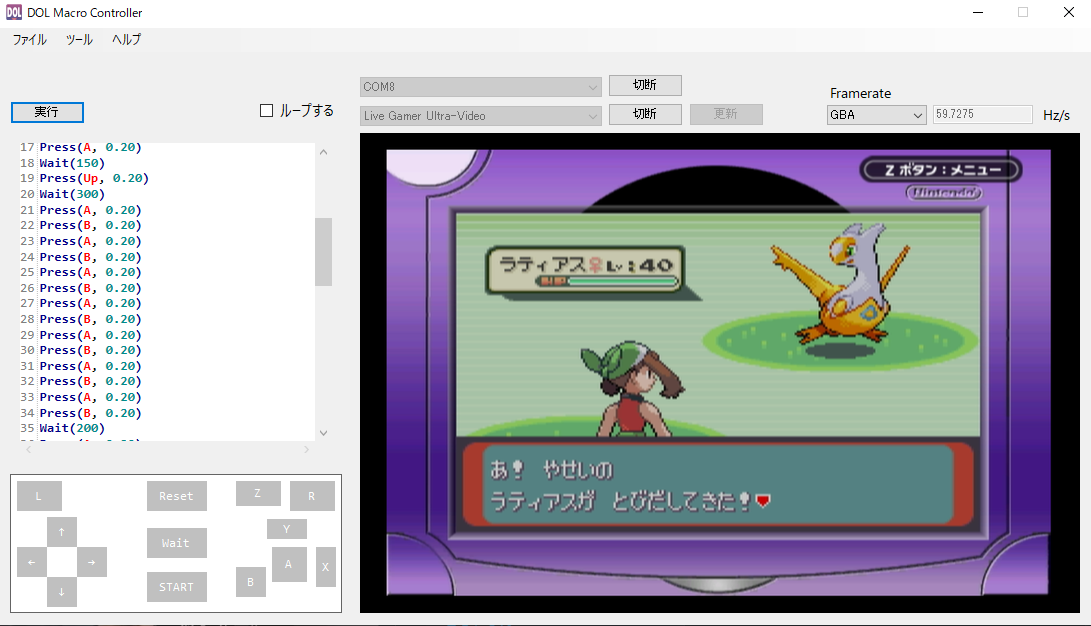Close the DOL Macro Controller window
1091x626 pixels.
click(1069, 13)
